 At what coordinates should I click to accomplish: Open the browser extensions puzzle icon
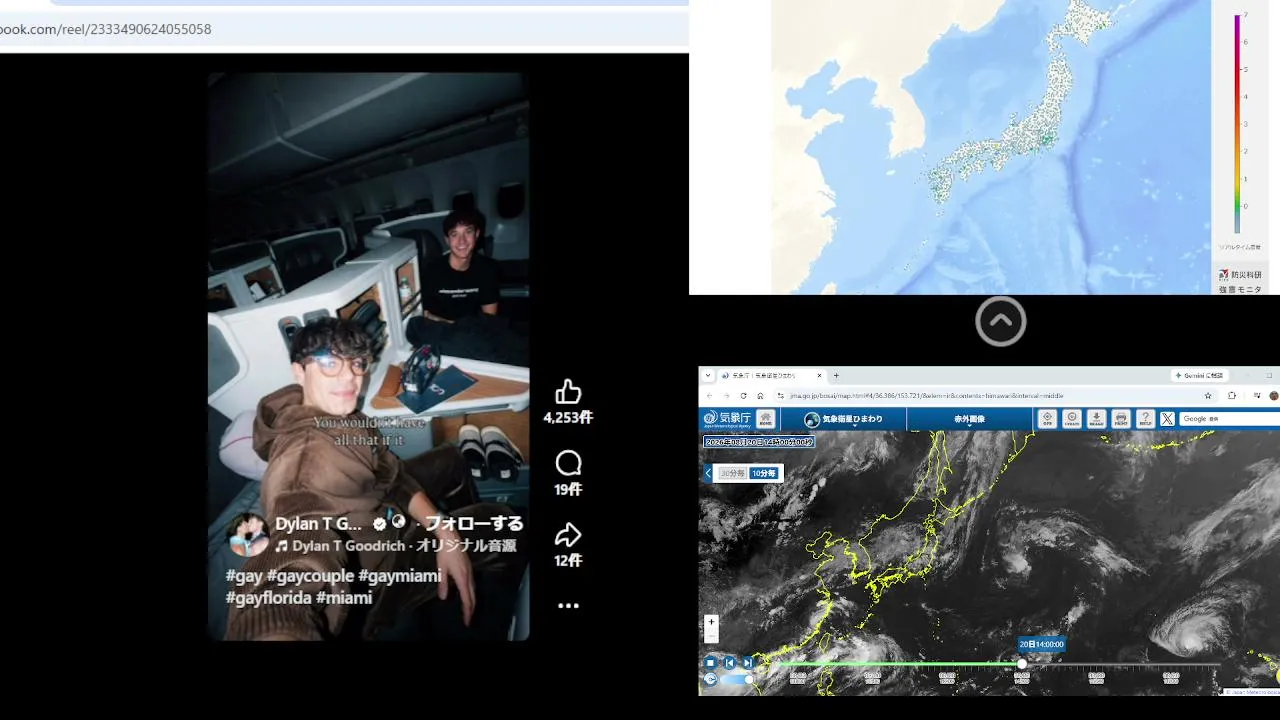(x=1232, y=395)
